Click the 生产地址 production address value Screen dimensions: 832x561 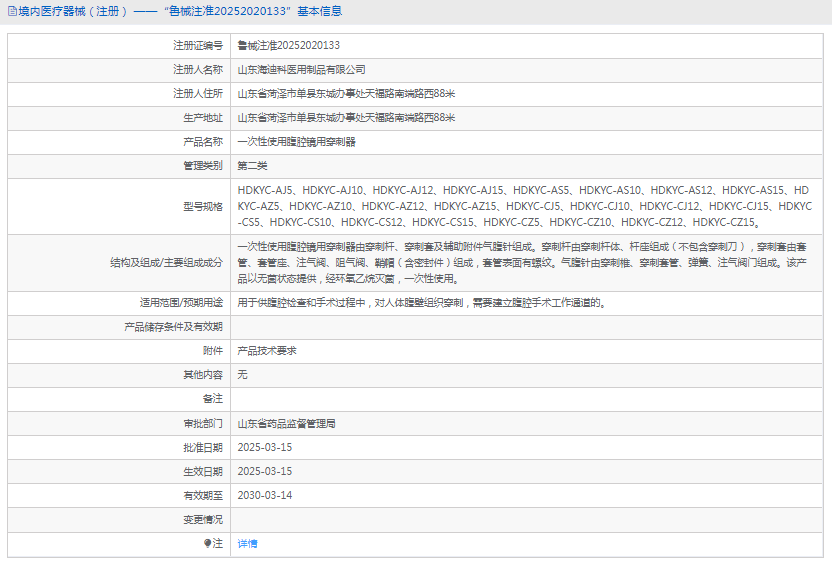(x=346, y=118)
